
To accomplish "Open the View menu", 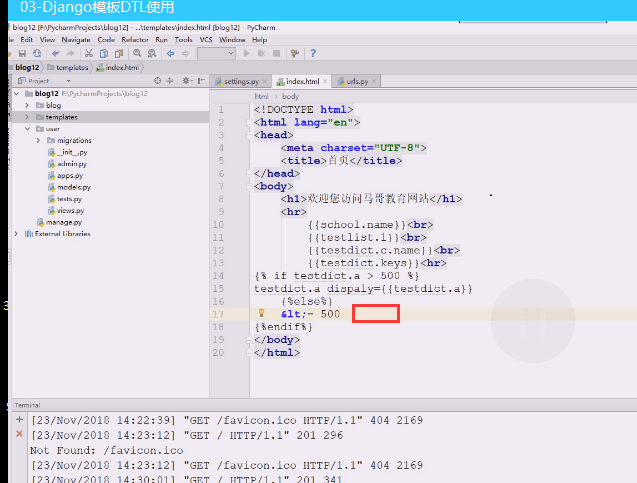I will [47, 40].
